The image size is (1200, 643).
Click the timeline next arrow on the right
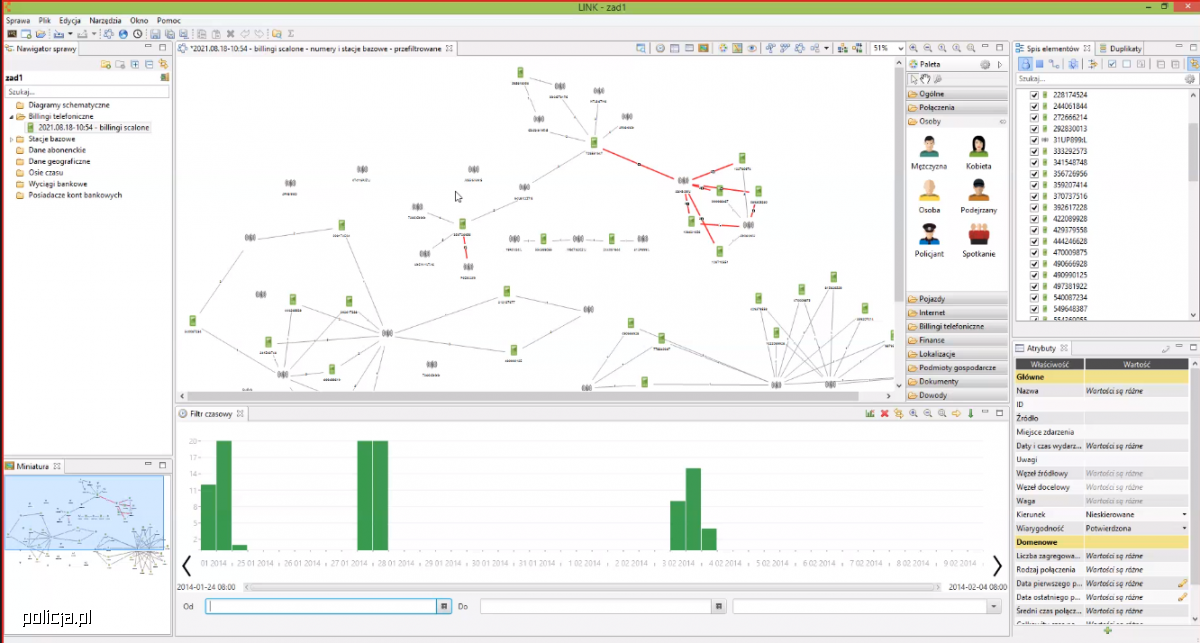coord(996,566)
